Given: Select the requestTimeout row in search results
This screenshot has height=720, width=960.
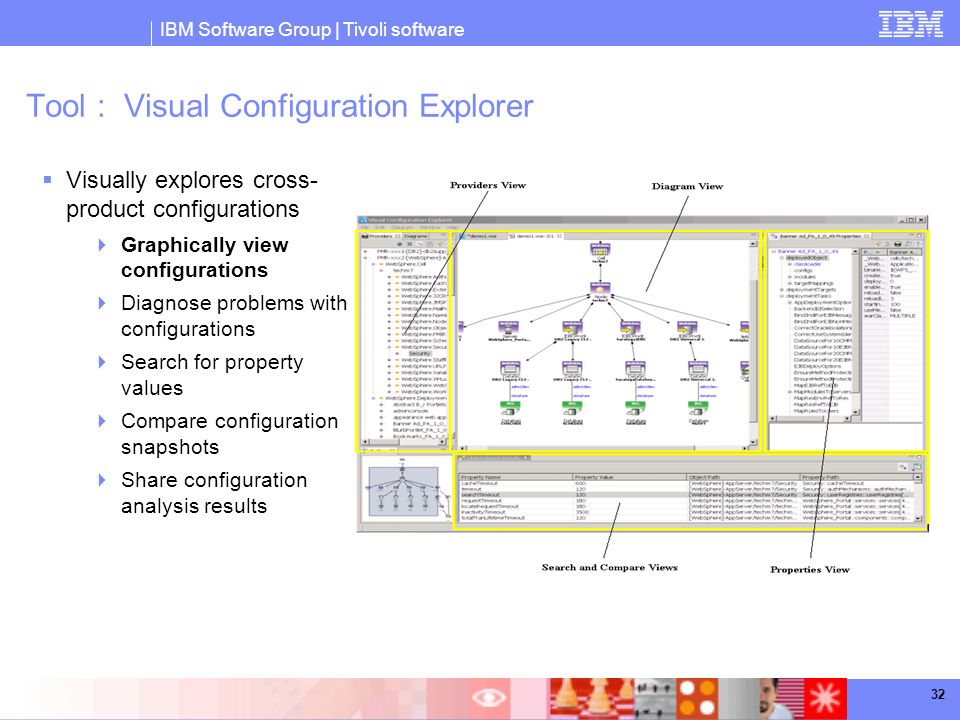Looking at the screenshot, I should click(x=686, y=500).
